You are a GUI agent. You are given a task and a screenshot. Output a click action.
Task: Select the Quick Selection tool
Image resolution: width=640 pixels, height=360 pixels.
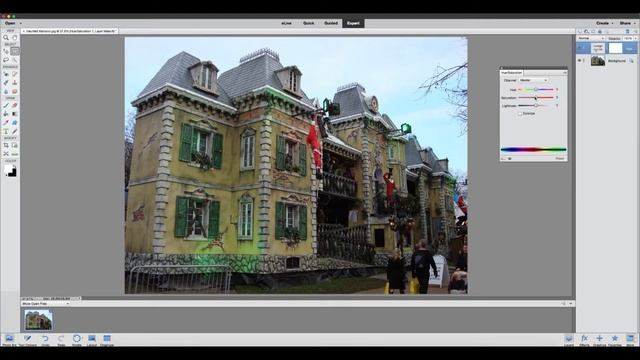click(15, 60)
